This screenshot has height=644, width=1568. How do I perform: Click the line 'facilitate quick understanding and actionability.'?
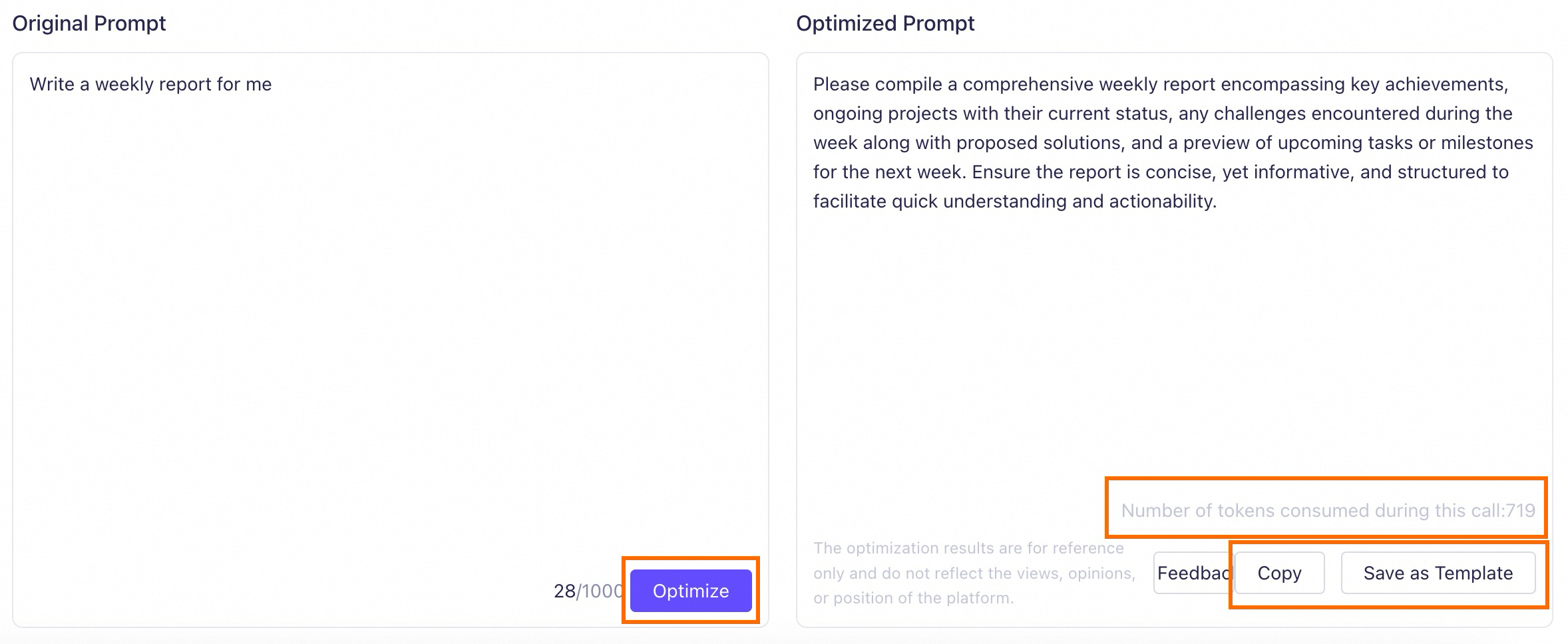tap(1015, 202)
